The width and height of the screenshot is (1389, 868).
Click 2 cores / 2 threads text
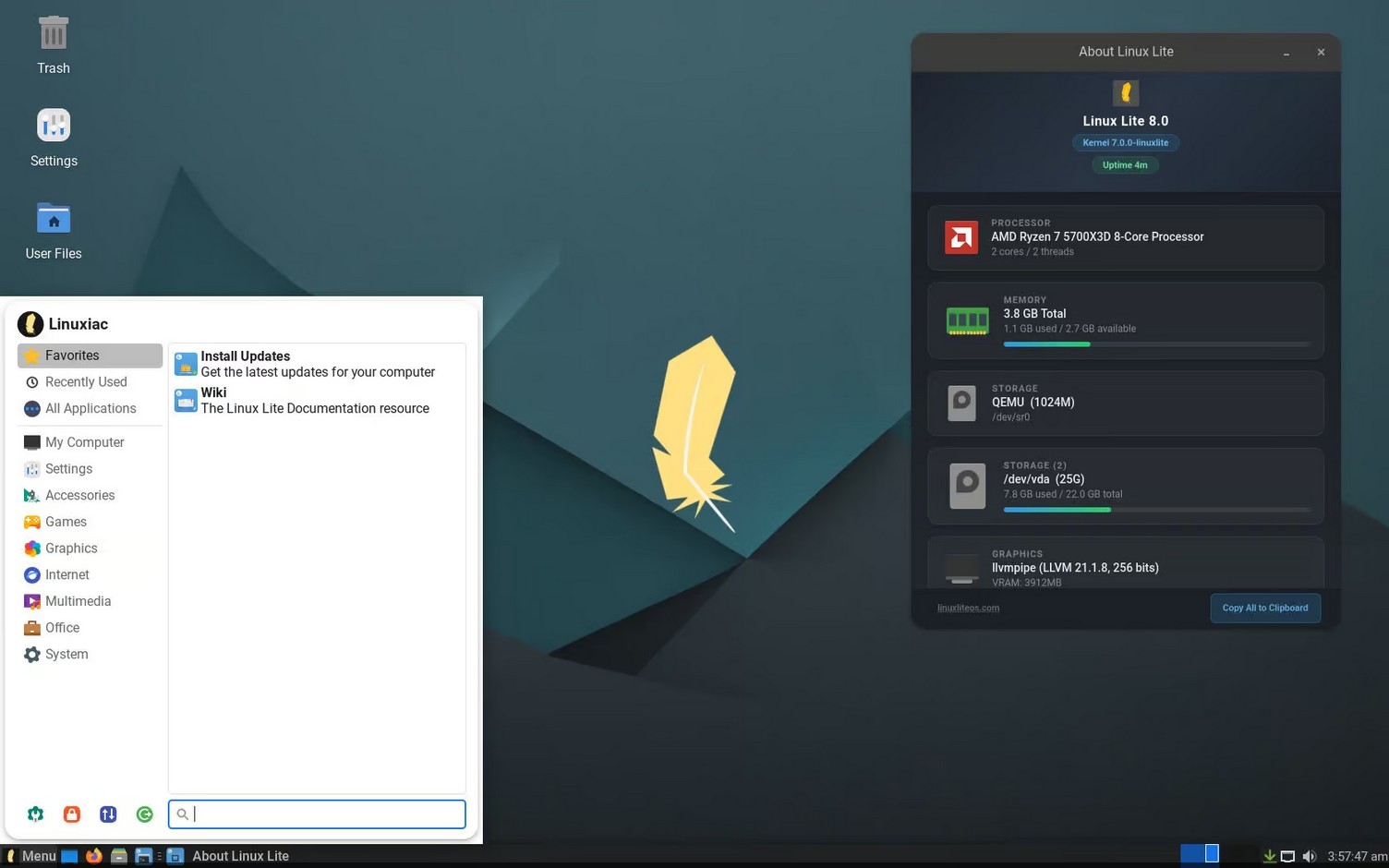[x=1033, y=251]
